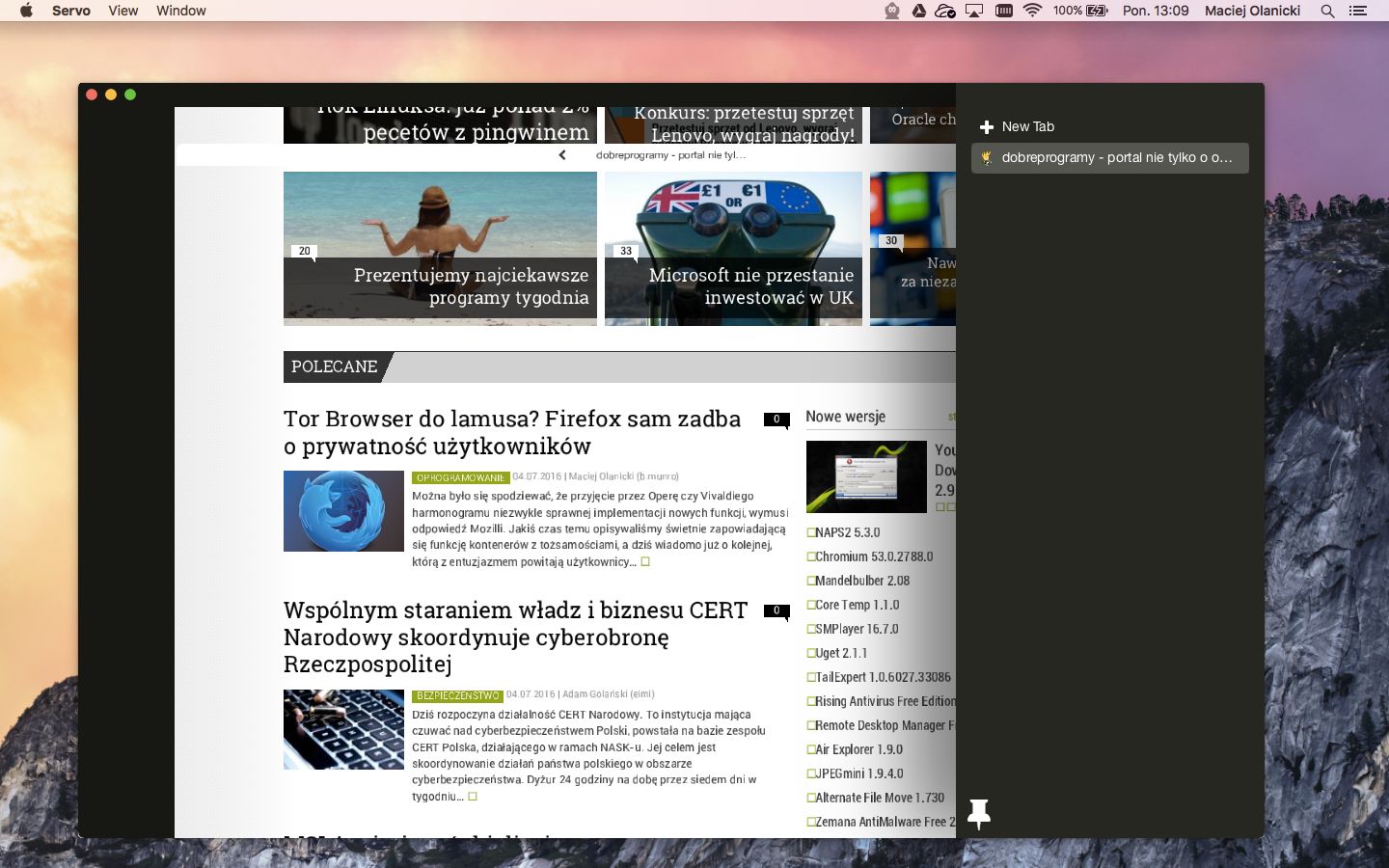
Task: Open the View menu
Action: [x=123, y=11]
